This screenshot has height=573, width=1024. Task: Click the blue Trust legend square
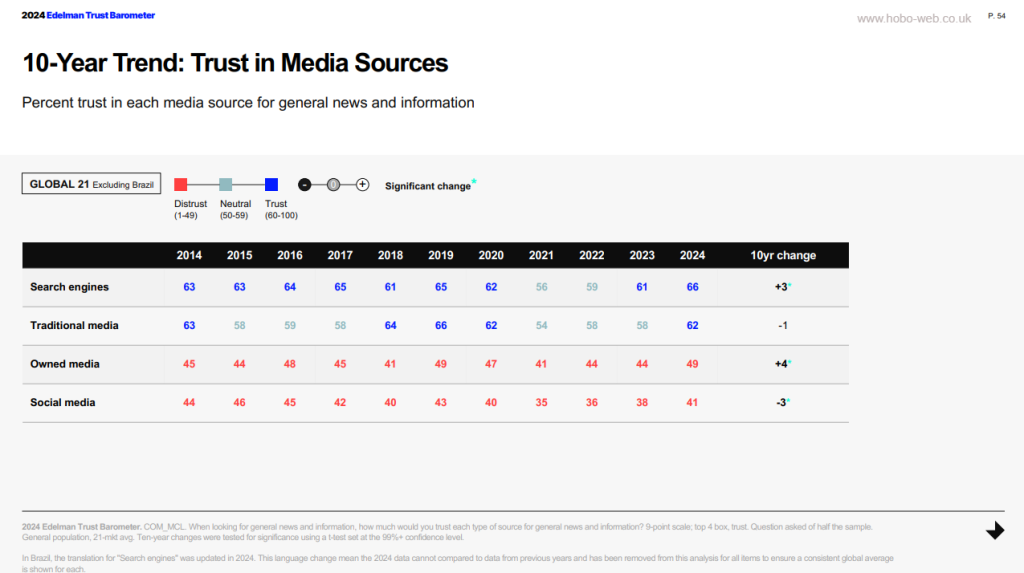[x=271, y=184]
